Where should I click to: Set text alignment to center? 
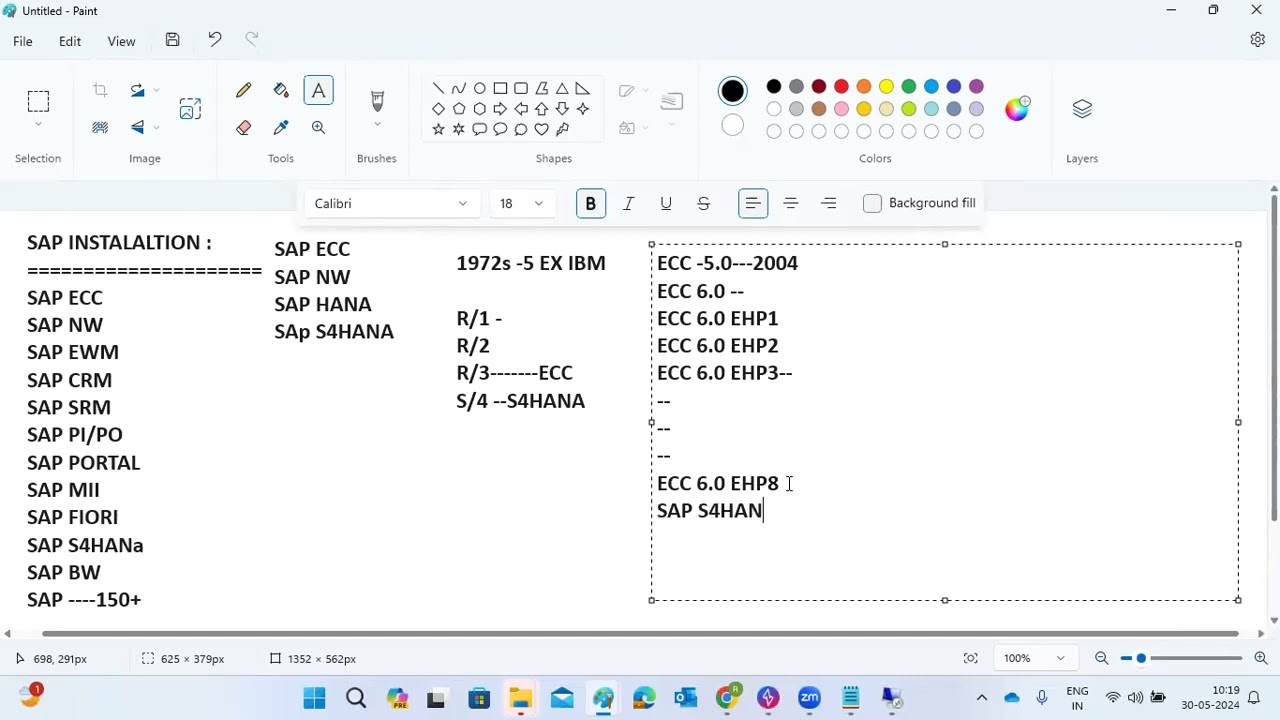click(791, 203)
